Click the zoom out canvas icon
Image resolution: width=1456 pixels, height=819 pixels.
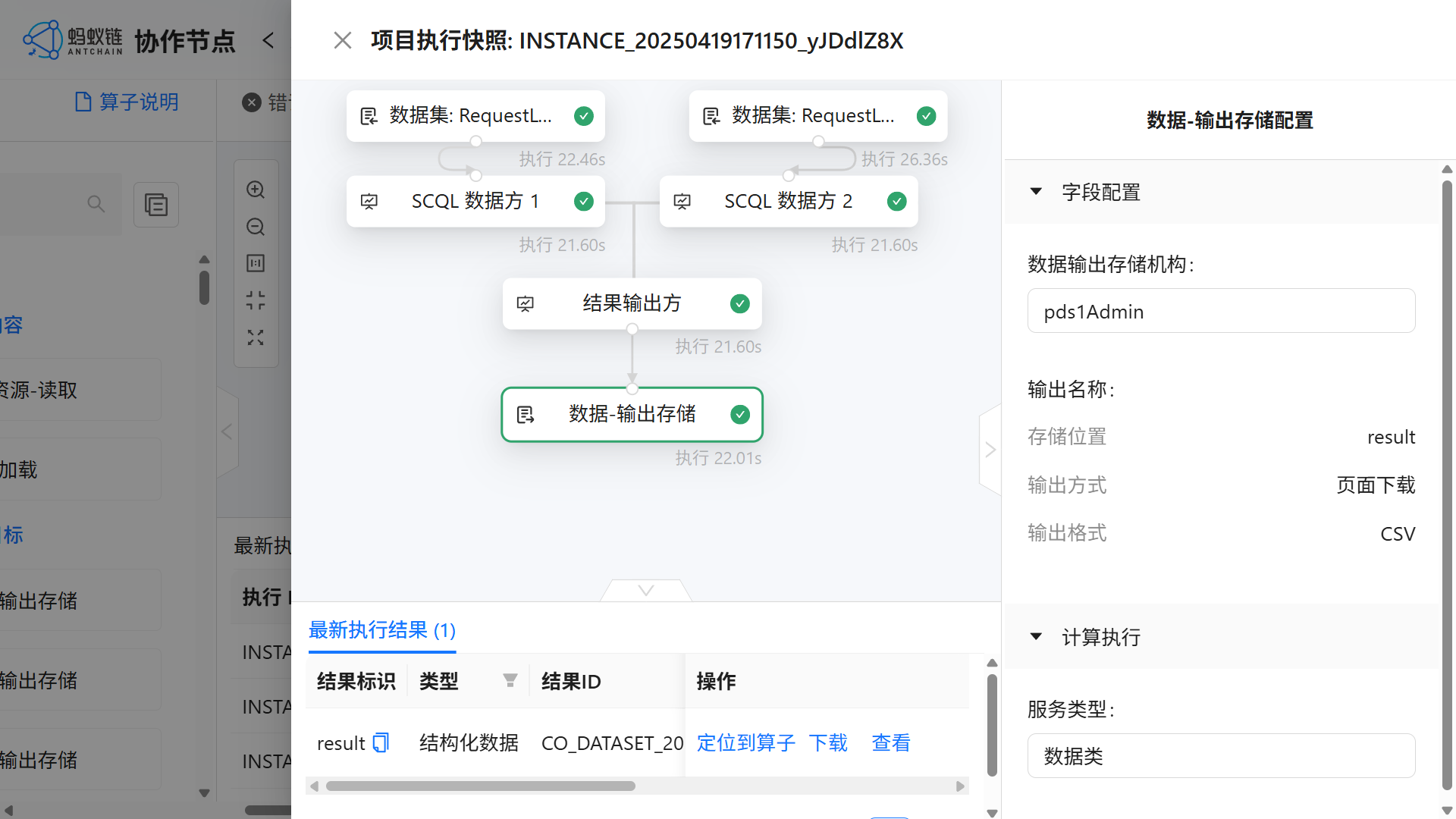tap(256, 227)
